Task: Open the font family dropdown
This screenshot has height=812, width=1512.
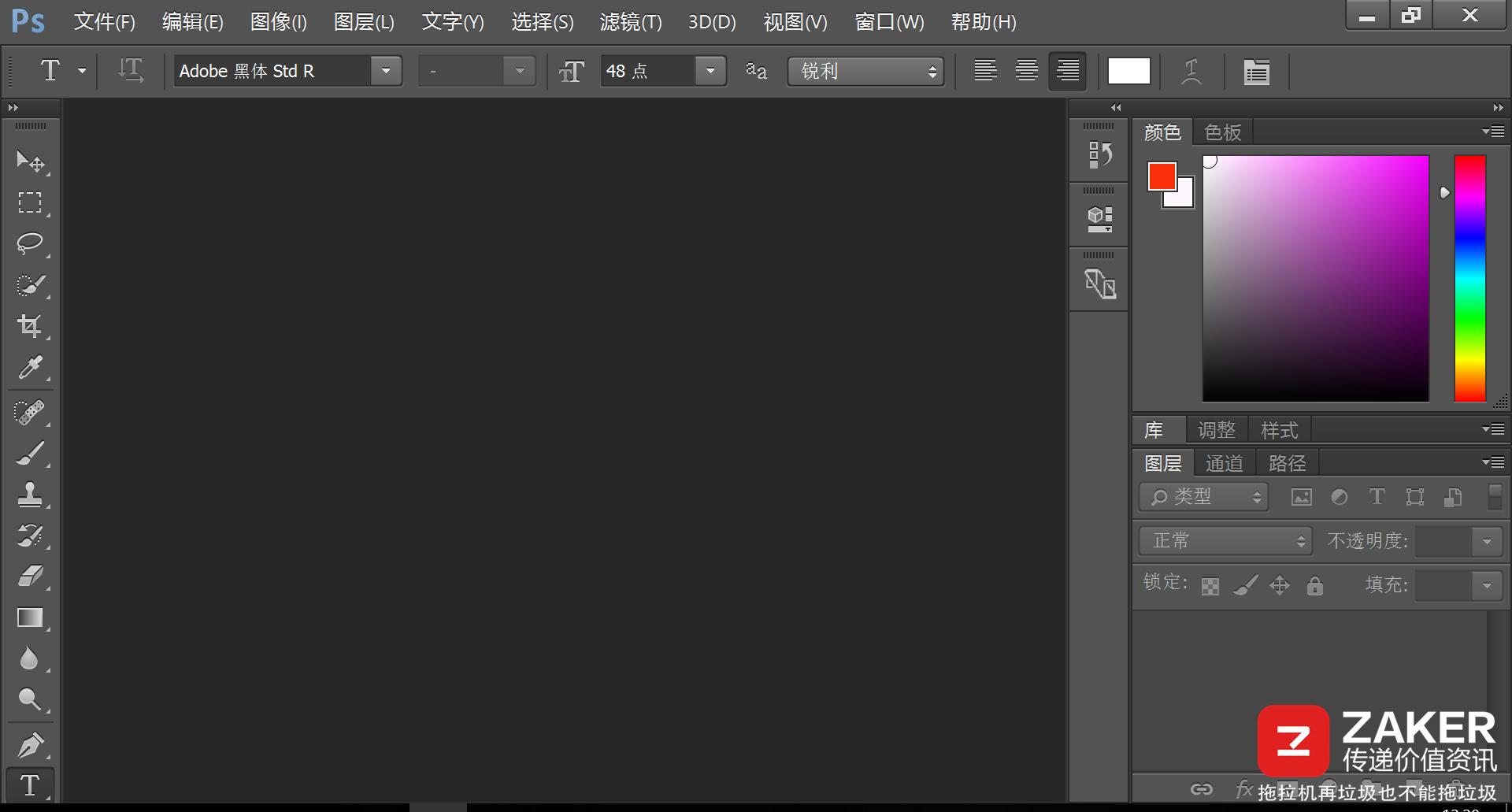Action: click(386, 71)
